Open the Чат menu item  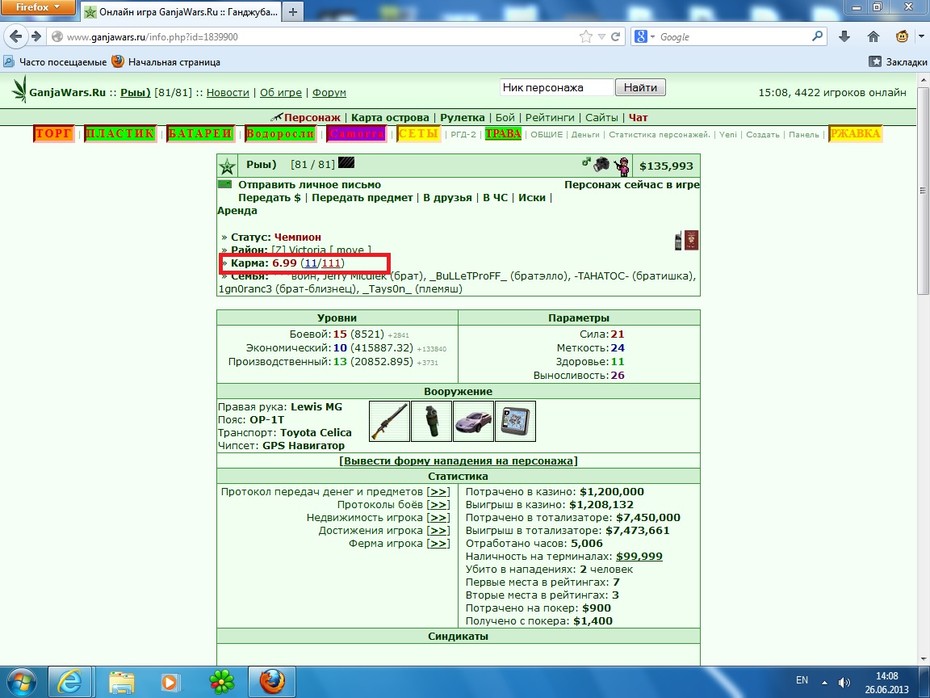pos(638,117)
